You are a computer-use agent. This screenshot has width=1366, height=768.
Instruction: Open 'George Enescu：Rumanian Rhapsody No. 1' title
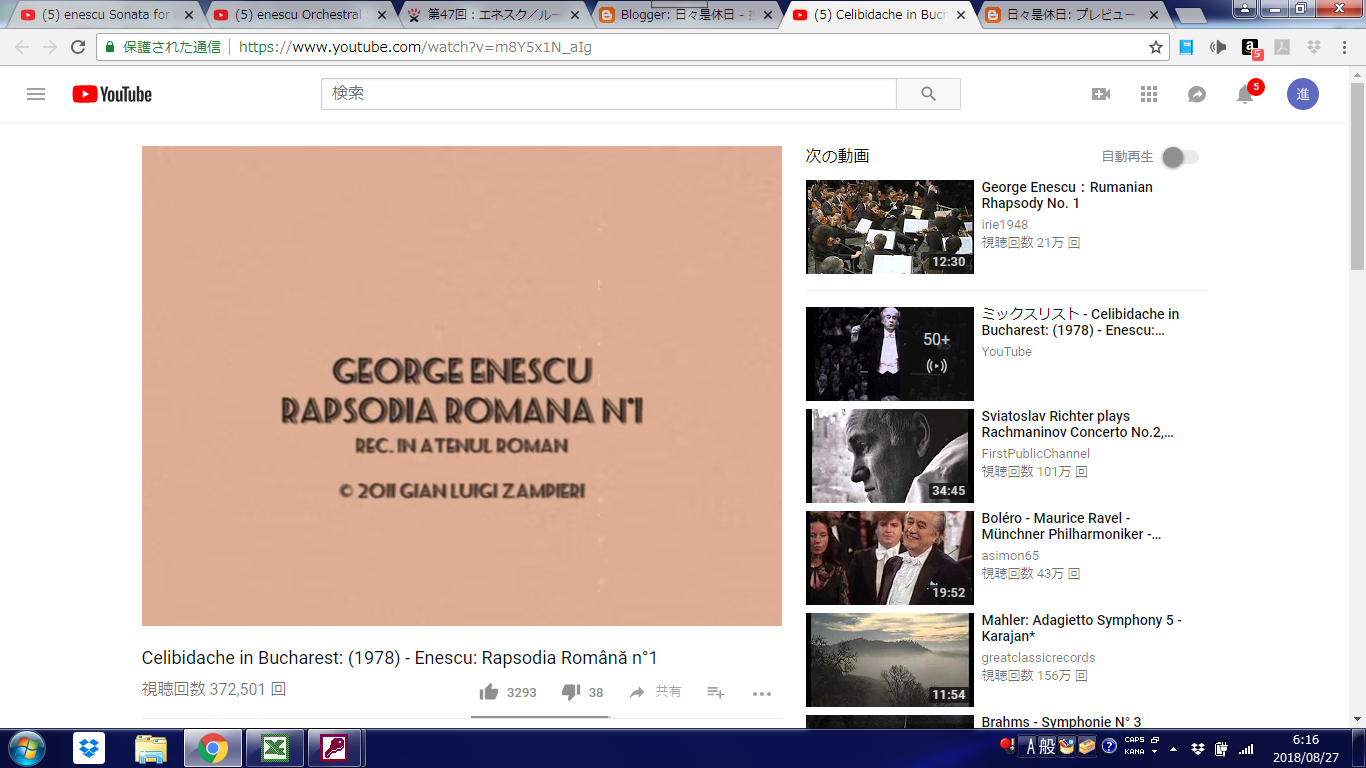(x=1067, y=195)
